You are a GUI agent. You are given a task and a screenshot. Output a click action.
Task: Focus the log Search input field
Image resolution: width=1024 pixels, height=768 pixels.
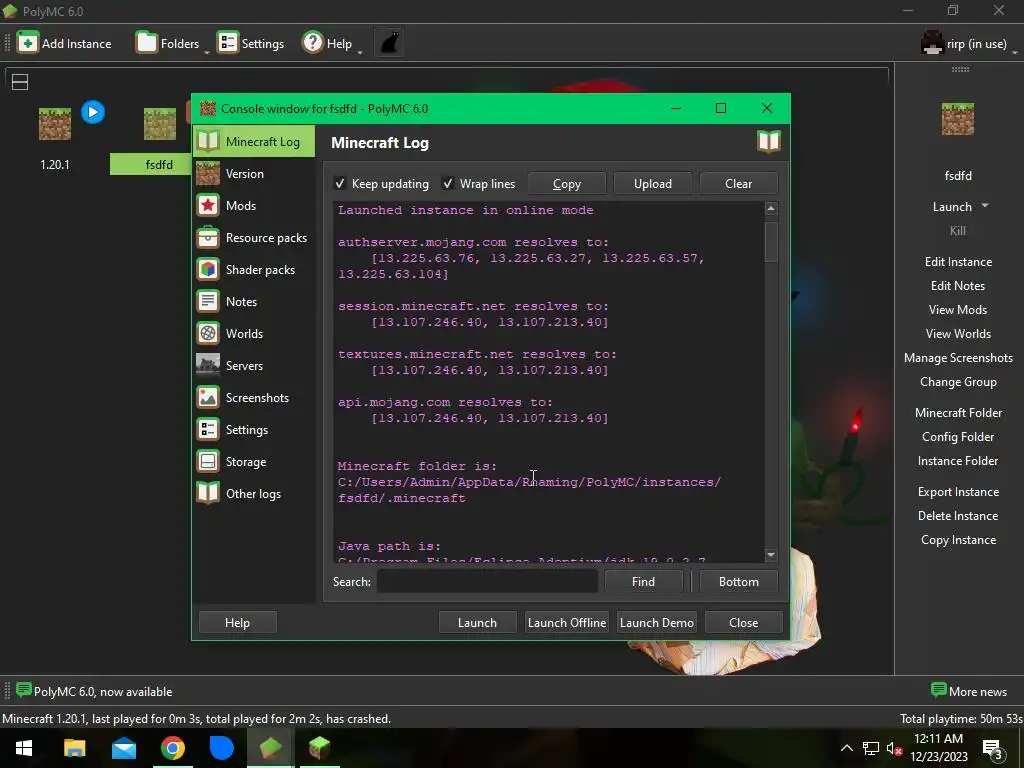tap(487, 581)
